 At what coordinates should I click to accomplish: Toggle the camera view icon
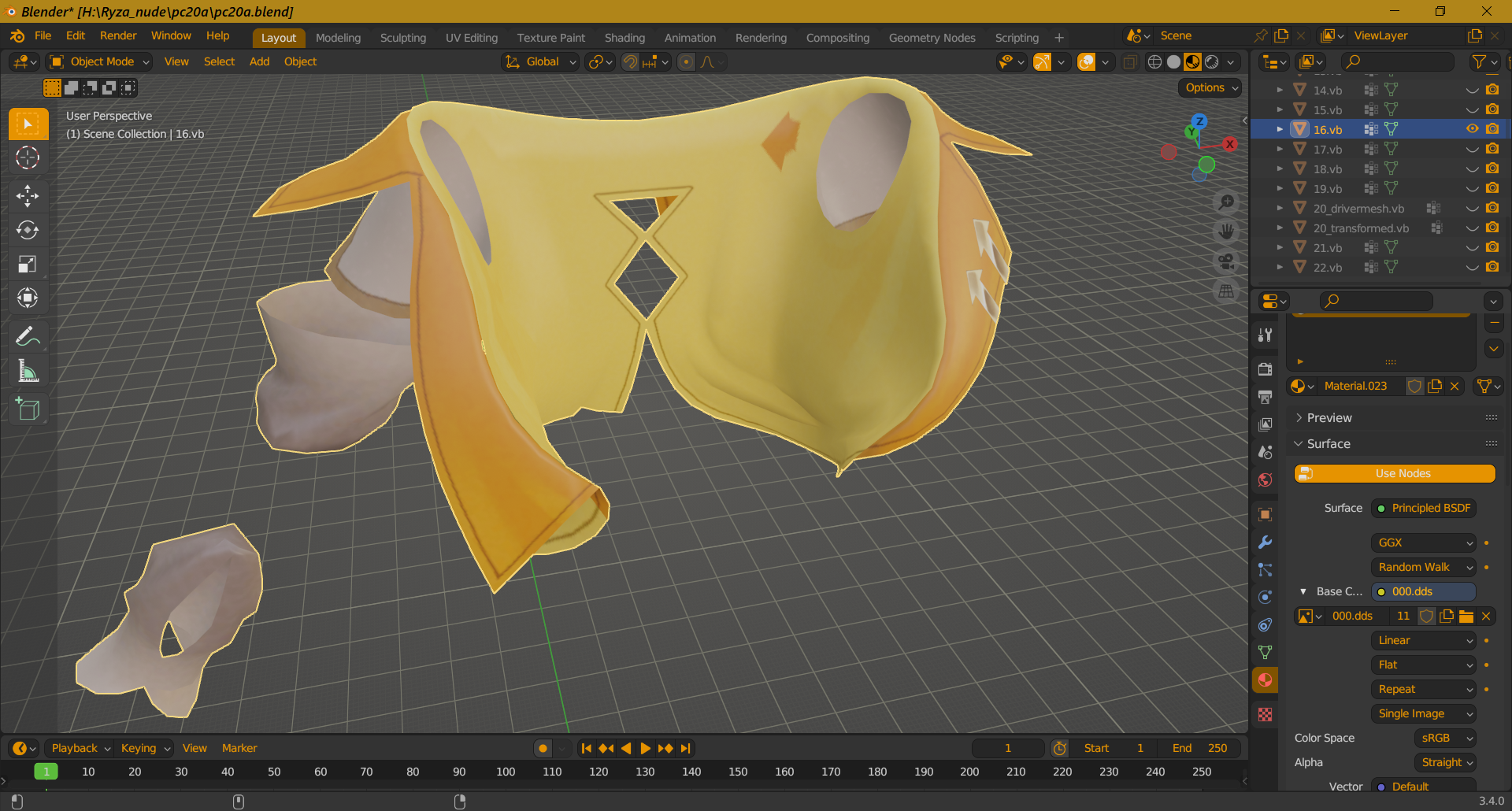1226,261
